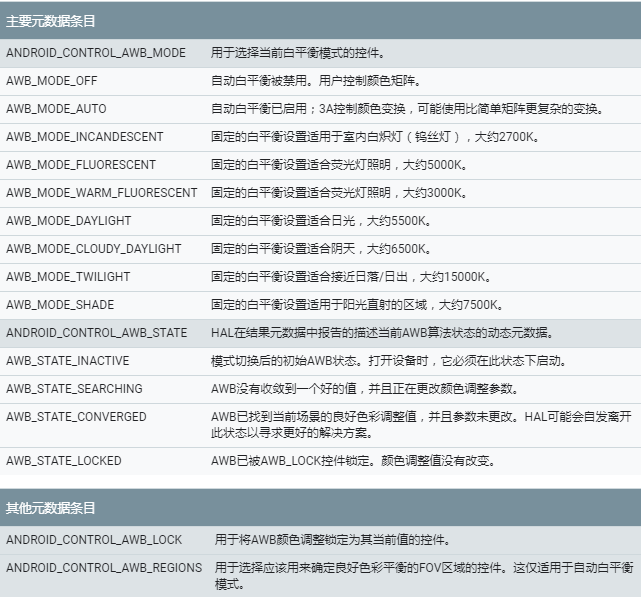Image resolution: width=641 pixels, height=597 pixels.
Task: Select the AWB_MODE_OFF cell
Action: click(x=52, y=81)
